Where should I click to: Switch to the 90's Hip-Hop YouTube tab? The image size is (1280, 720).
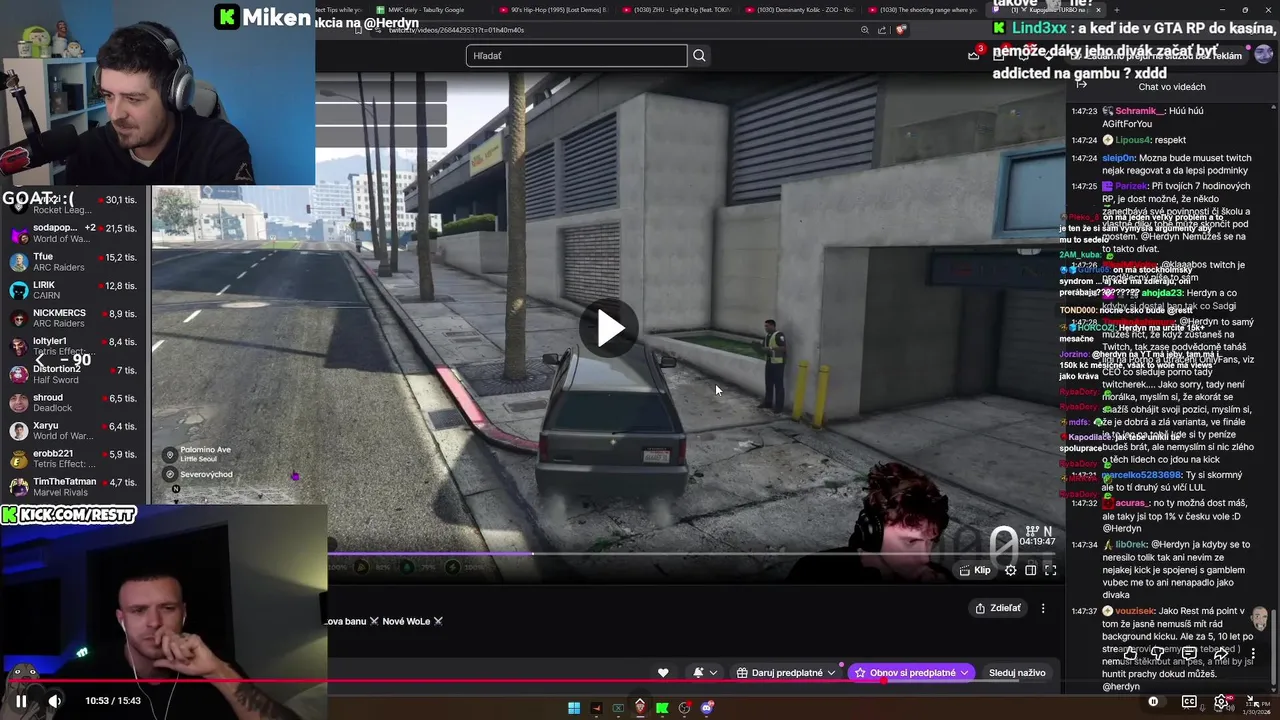[x=554, y=10]
